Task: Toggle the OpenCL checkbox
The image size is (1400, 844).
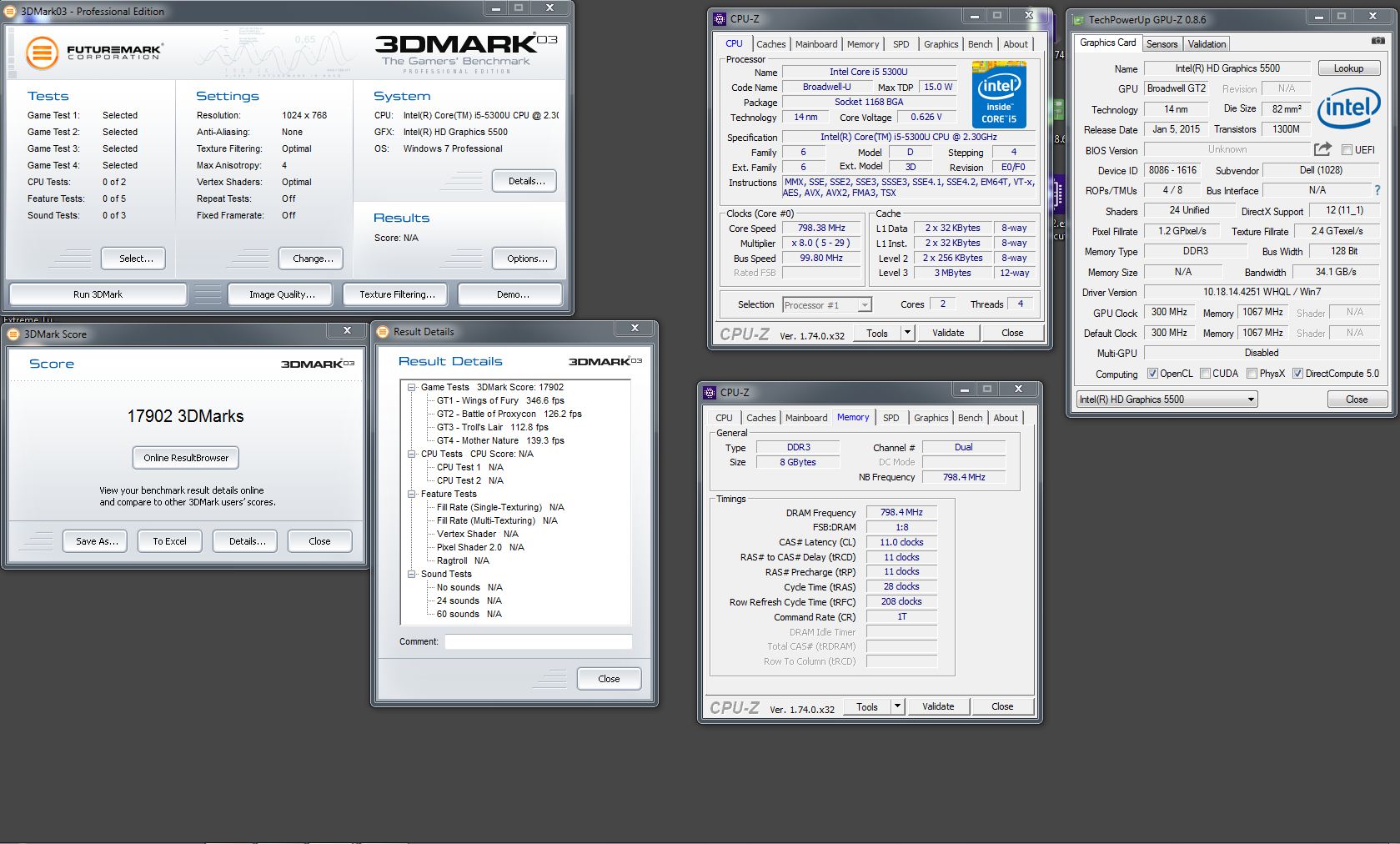Action: [1152, 374]
